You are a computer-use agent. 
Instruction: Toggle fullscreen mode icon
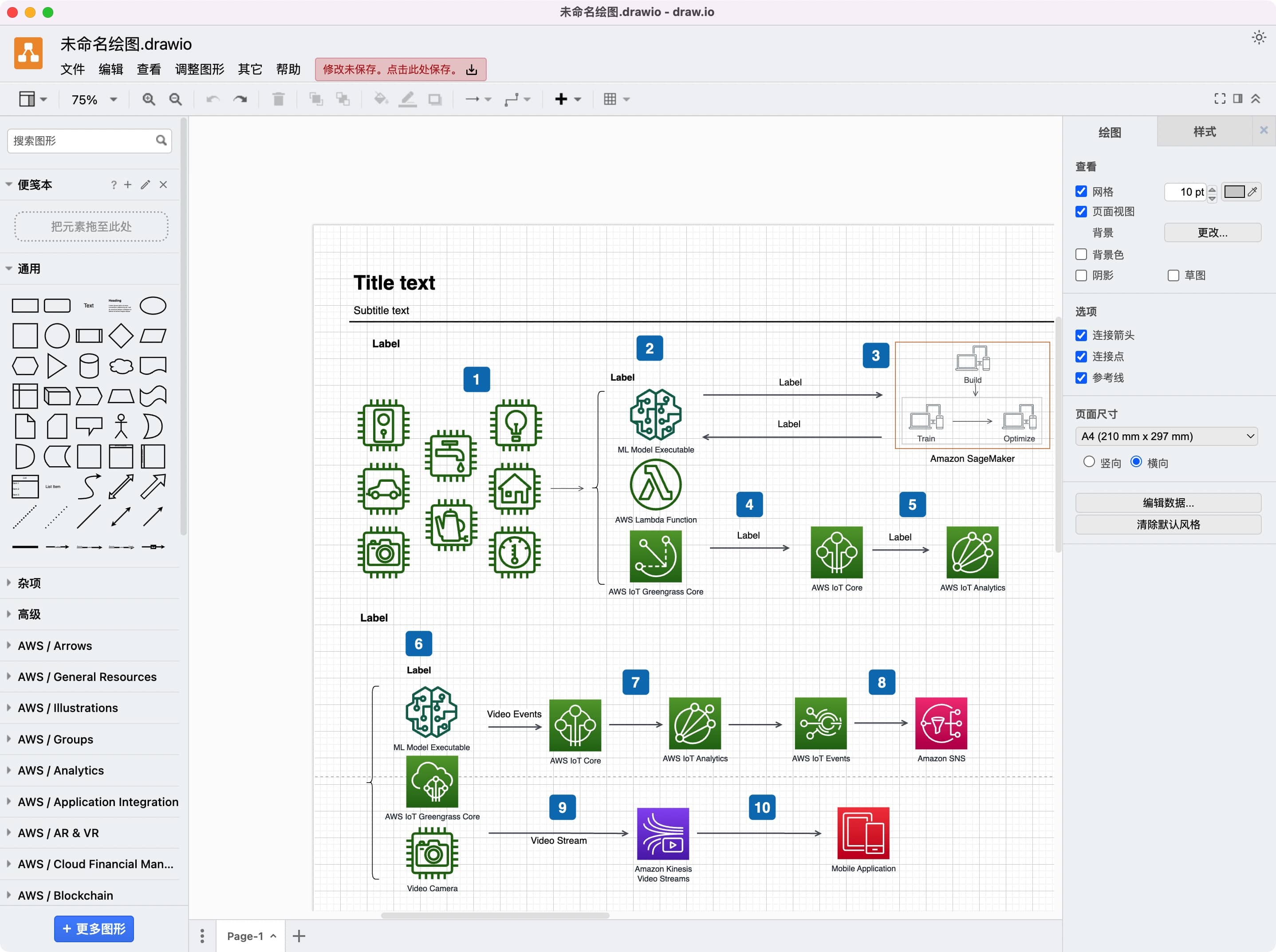pyautogui.click(x=1220, y=98)
